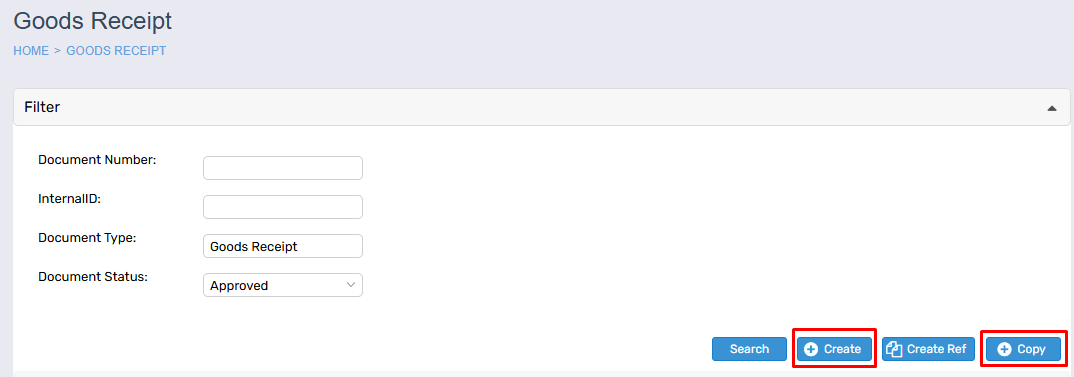Click the Create button label
The height and width of the screenshot is (377, 1074).
842,350
